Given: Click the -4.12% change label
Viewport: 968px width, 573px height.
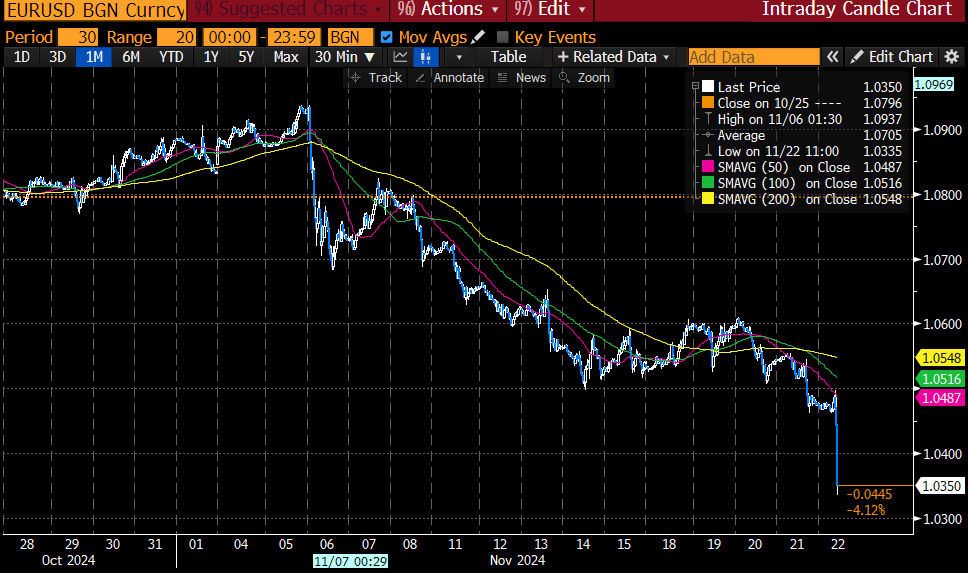Looking at the screenshot, I should point(866,510).
